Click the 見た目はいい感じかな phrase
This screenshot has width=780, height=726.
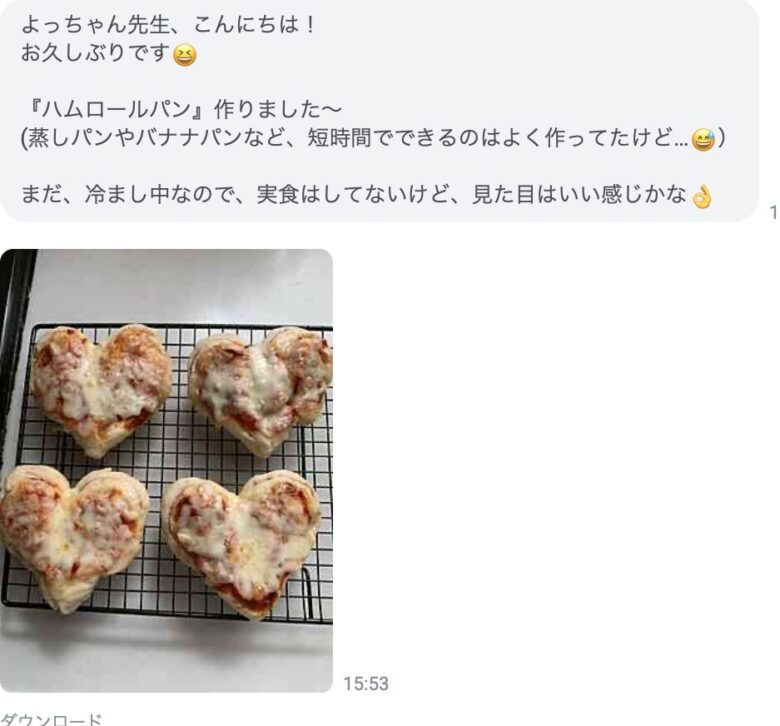click(x=580, y=195)
